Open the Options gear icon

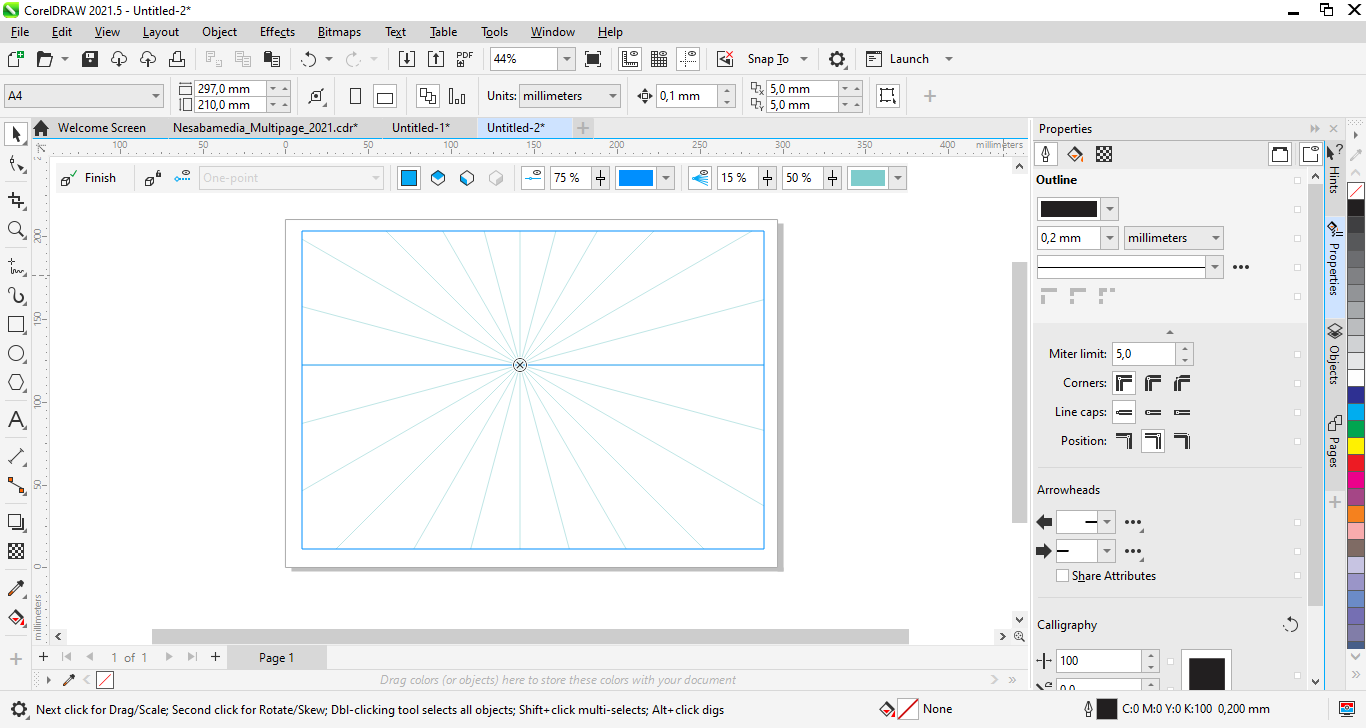pos(837,59)
